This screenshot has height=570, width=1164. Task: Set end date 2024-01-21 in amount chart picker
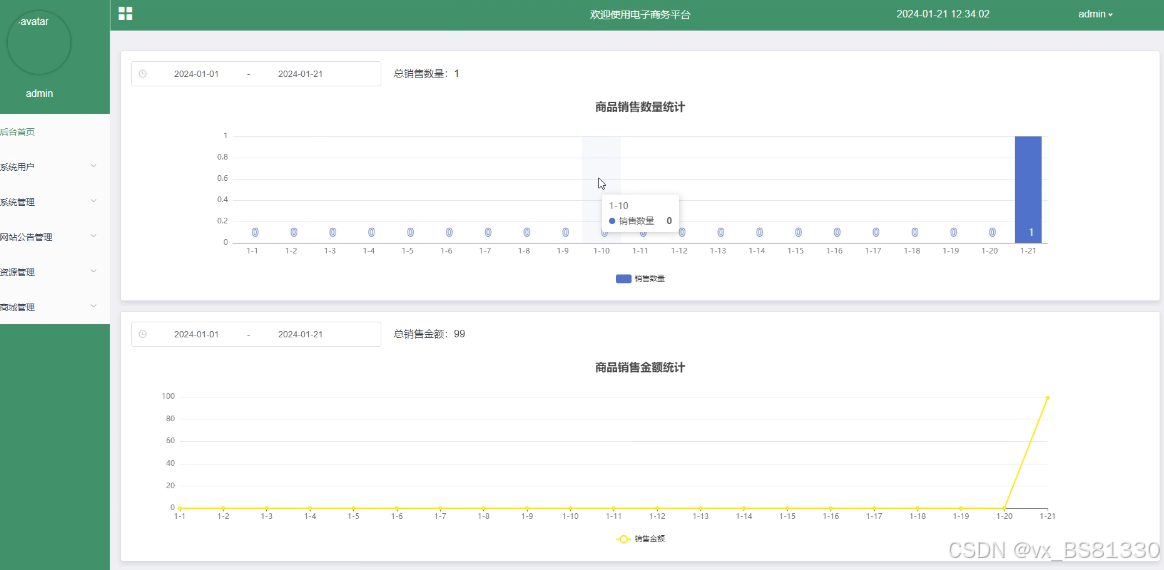(x=301, y=334)
